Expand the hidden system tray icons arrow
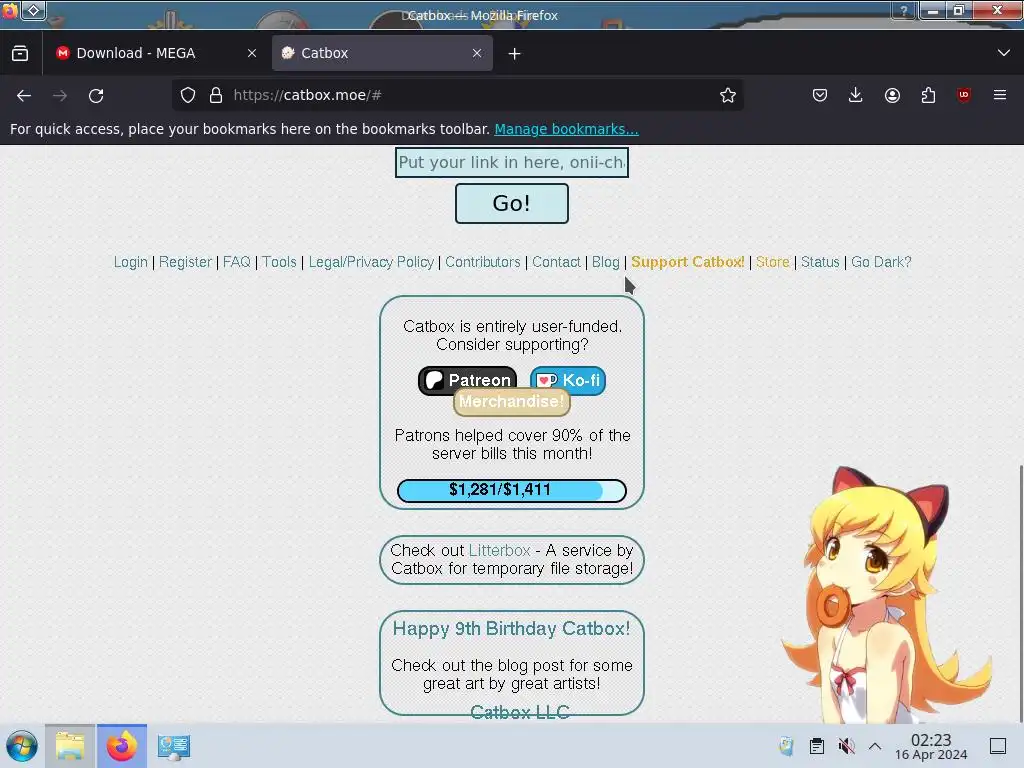 tap(875, 746)
